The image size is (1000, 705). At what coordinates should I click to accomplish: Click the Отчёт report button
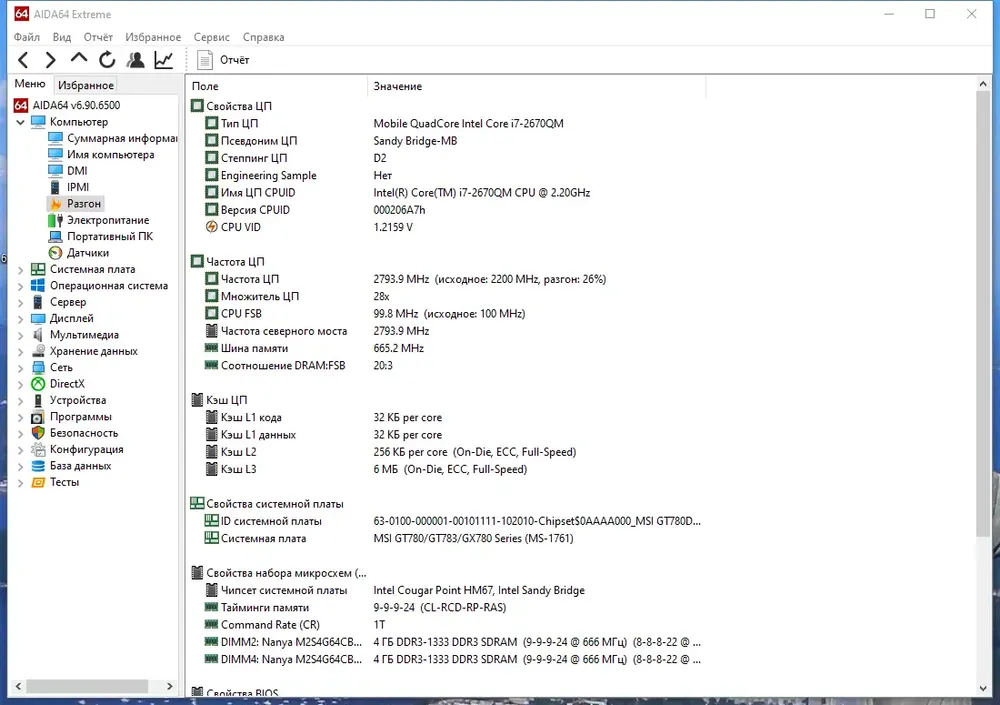tap(223, 60)
